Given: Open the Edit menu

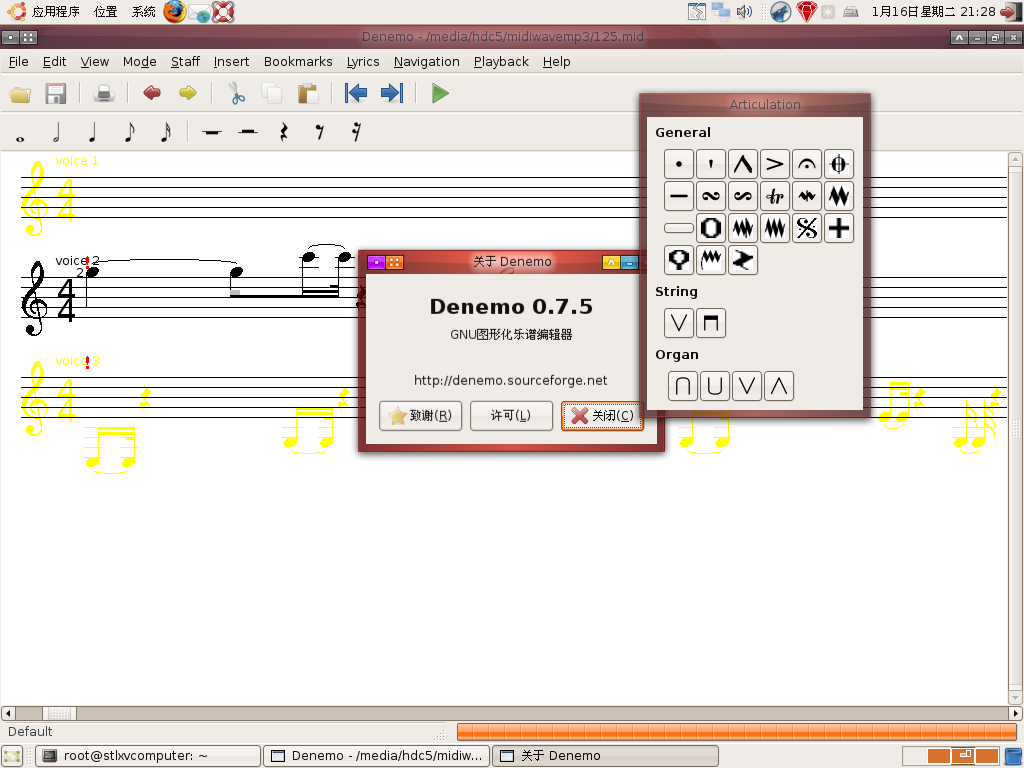Looking at the screenshot, I should pos(54,61).
